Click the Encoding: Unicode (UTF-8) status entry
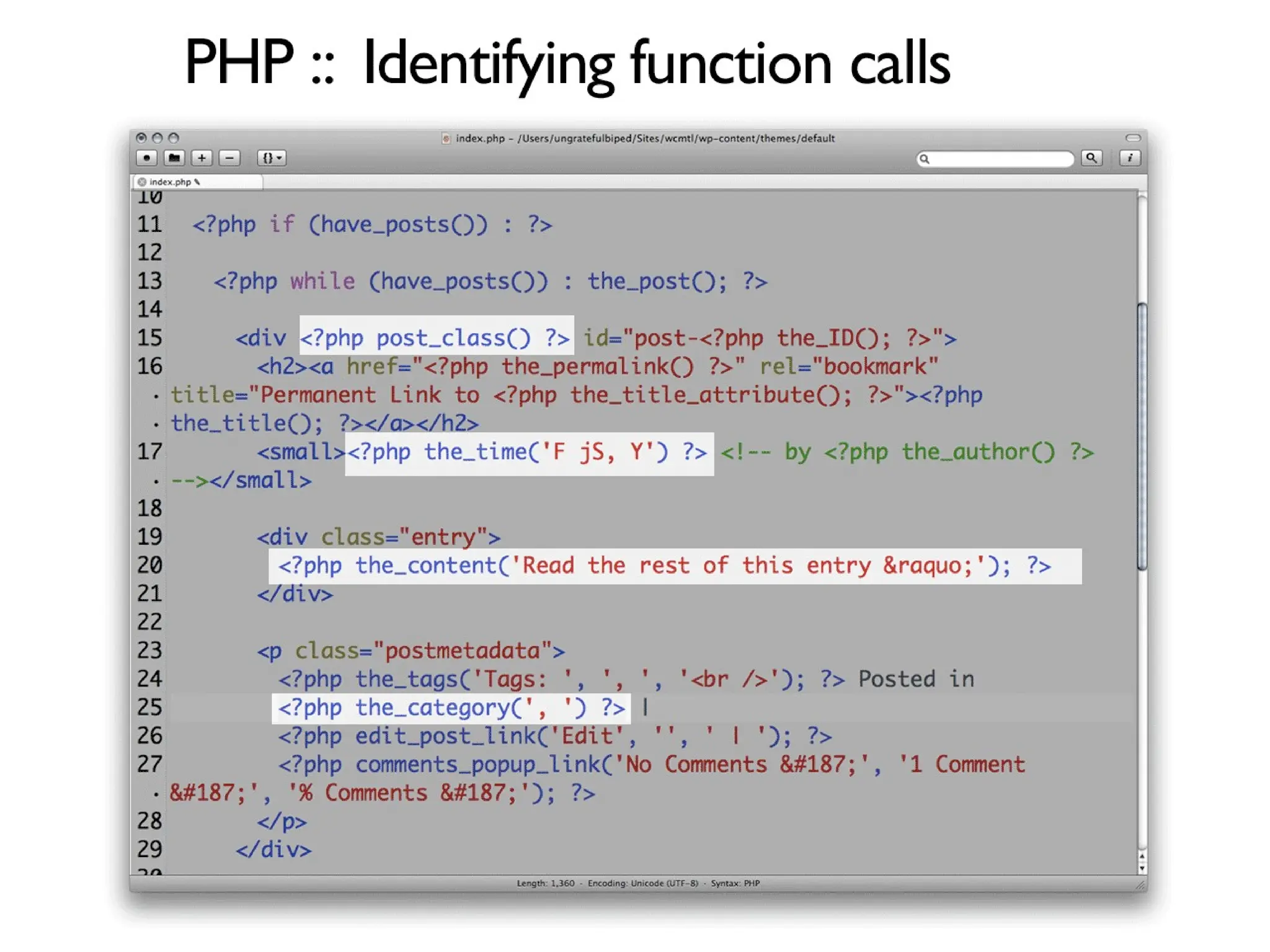The width and height of the screenshot is (1270, 952). [643, 883]
